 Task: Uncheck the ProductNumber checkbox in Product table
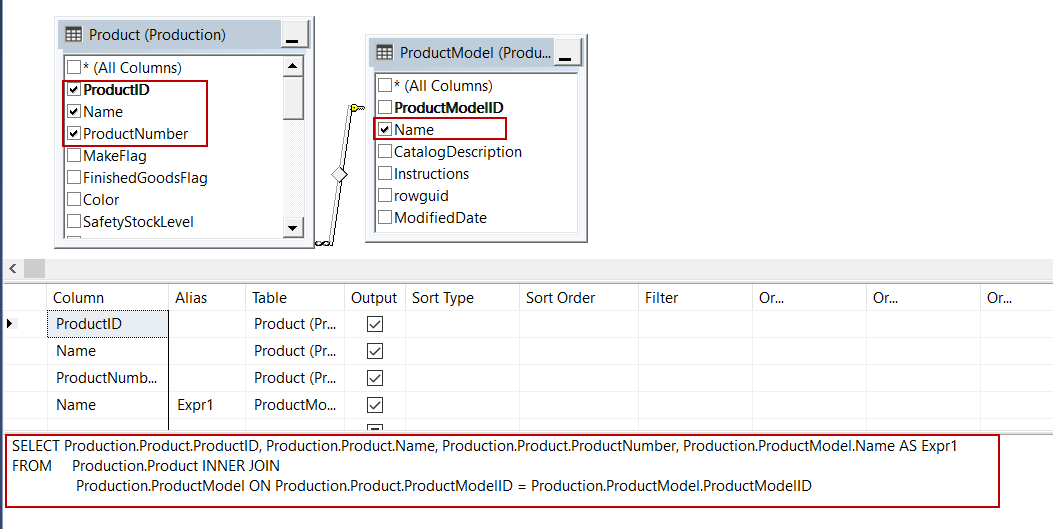(74, 134)
